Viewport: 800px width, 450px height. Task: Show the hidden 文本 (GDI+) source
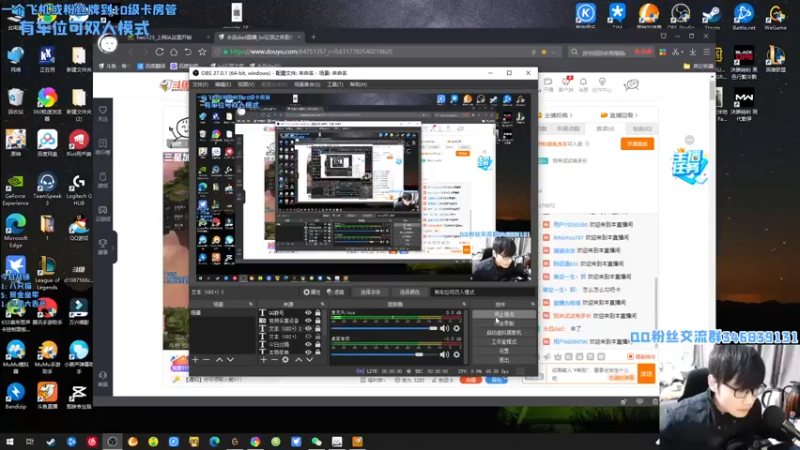[308, 336]
